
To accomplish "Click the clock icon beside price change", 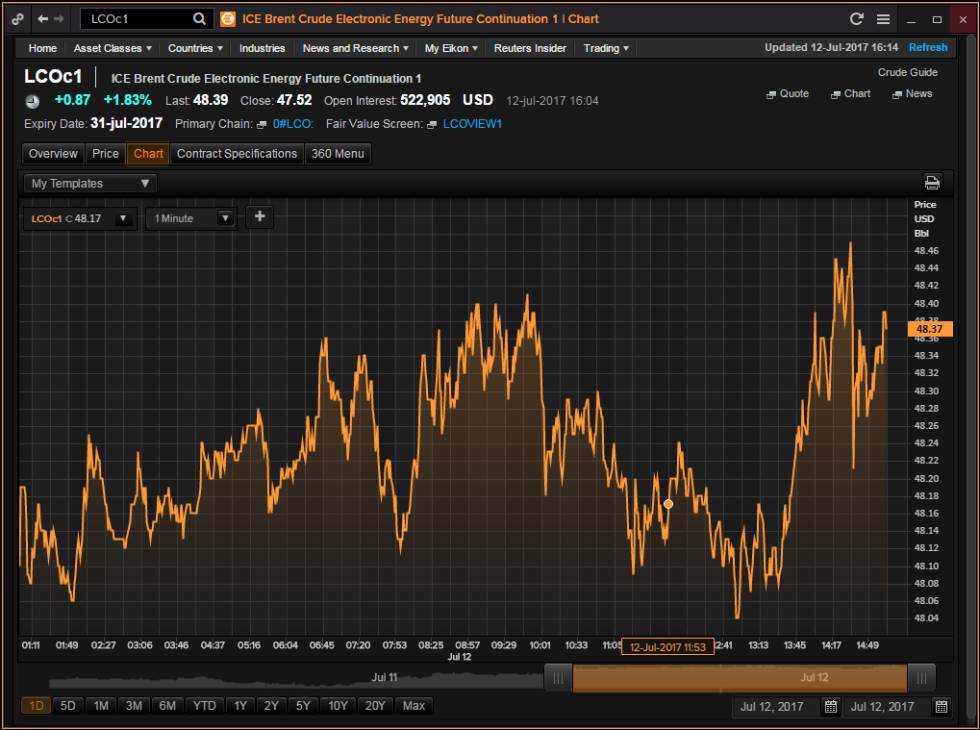I will tap(32, 101).
